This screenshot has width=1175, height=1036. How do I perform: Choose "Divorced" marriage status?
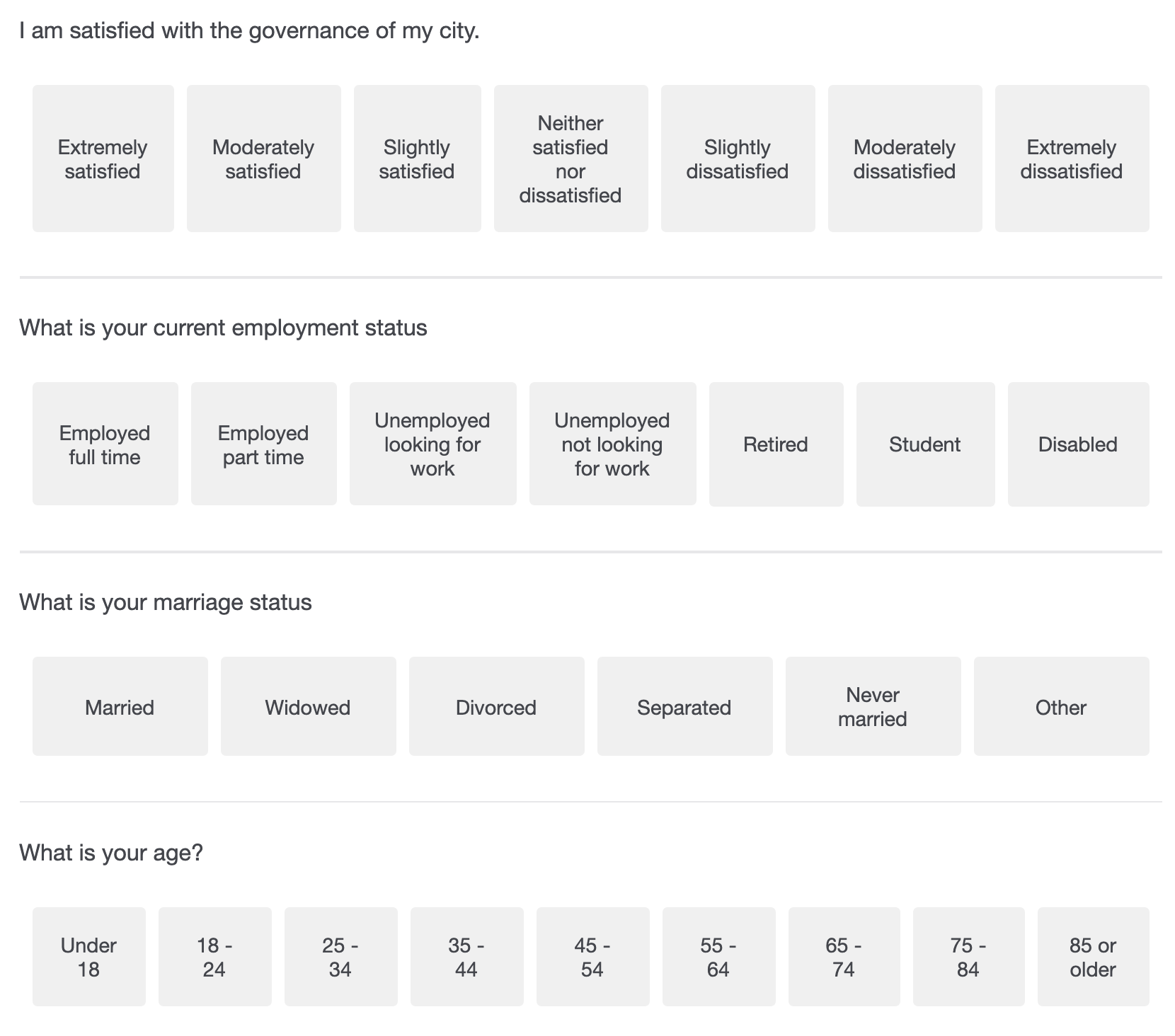496,706
